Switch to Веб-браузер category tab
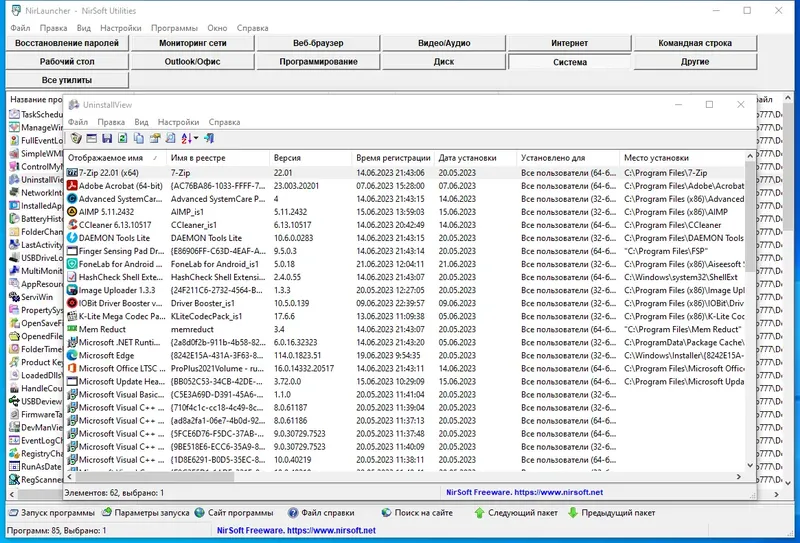This screenshot has height=543, width=800. click(x=318, y=43)
